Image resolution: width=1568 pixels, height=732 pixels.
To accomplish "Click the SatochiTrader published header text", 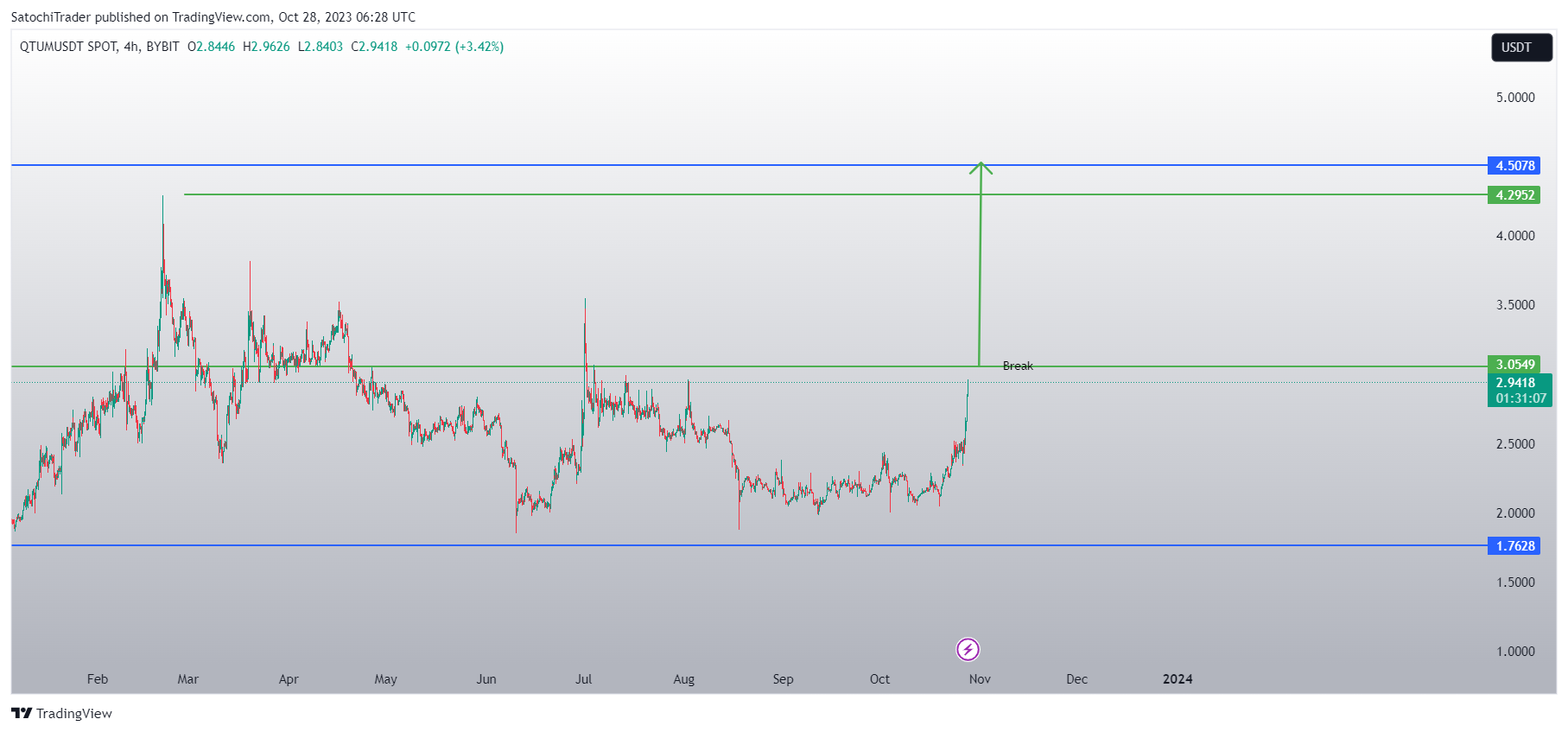I will click(x=213, y=17).
